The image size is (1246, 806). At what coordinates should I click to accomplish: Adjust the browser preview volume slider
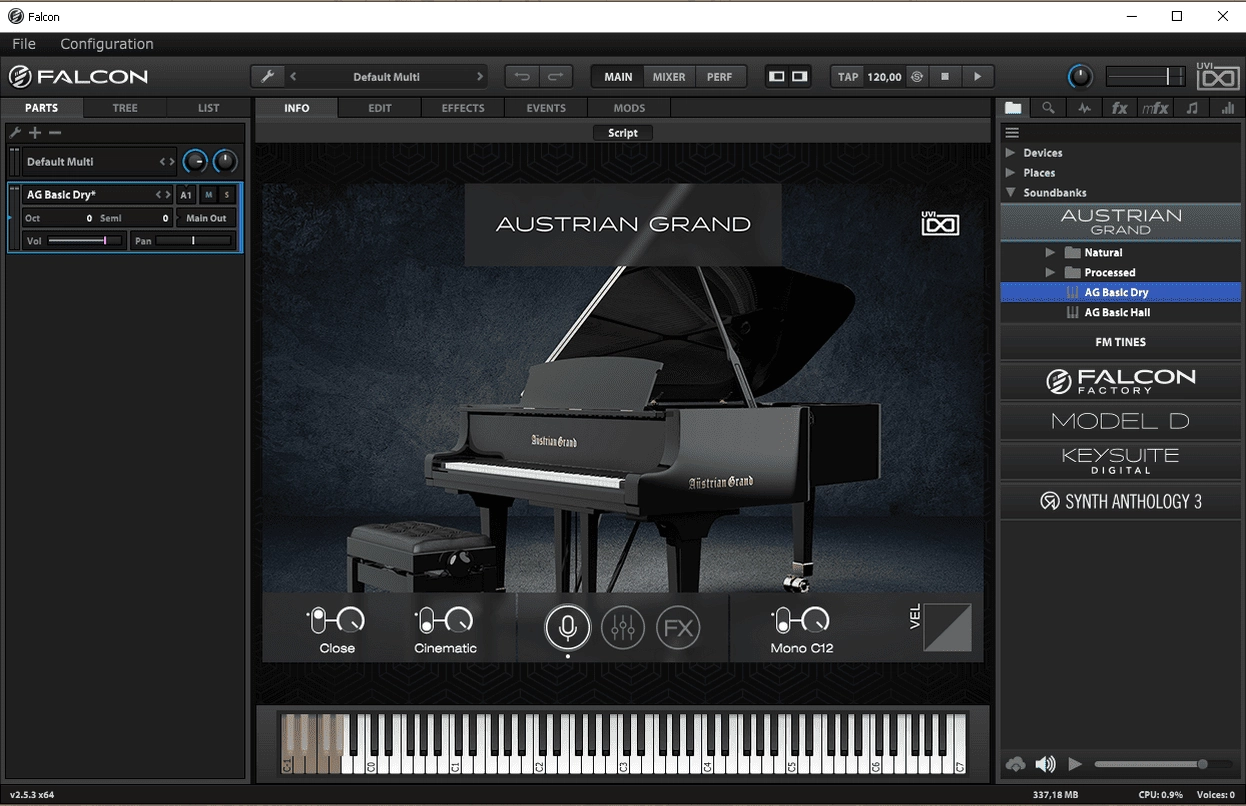(x=1163, y=764)
